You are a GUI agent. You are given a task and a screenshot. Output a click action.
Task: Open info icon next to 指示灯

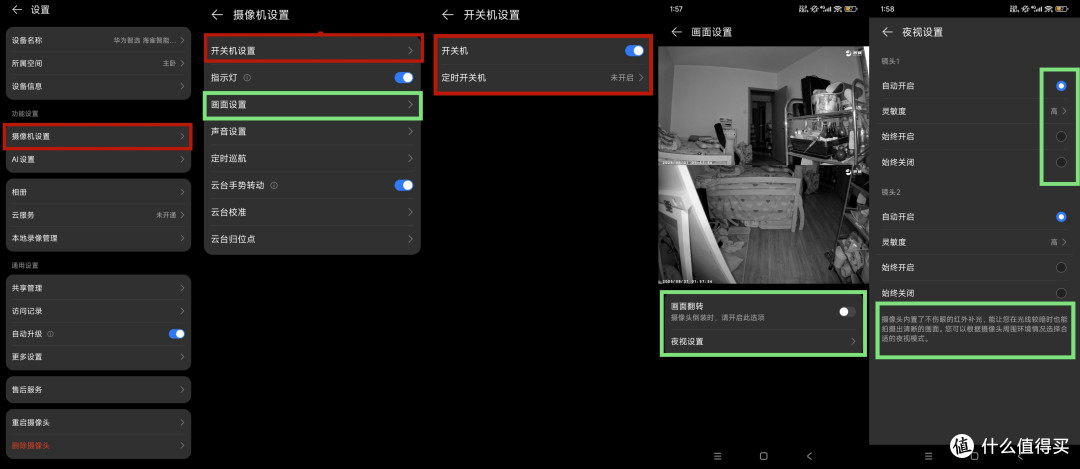coord(247,78)
